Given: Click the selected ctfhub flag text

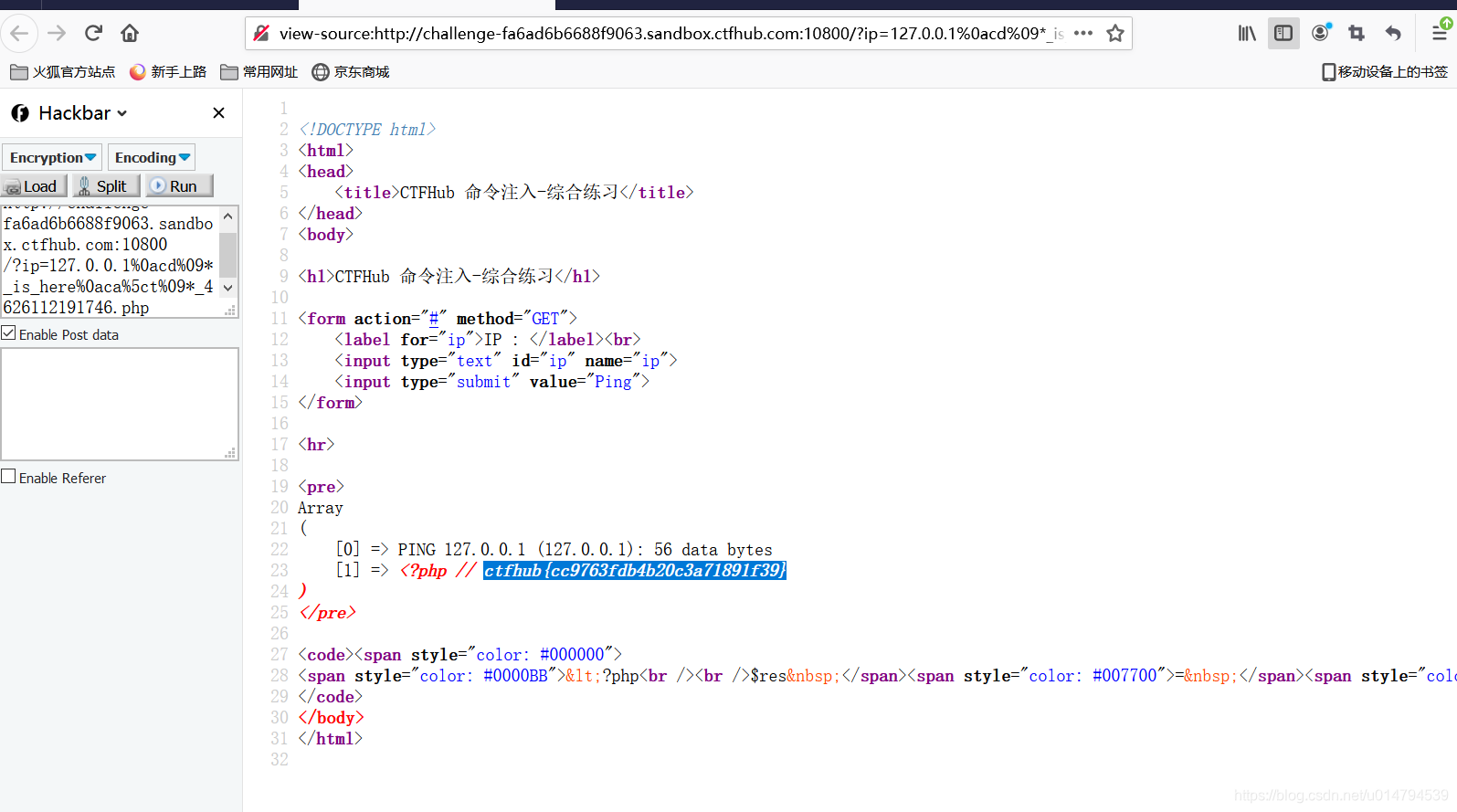Looking at the screenshot, I should click(635, 571).
